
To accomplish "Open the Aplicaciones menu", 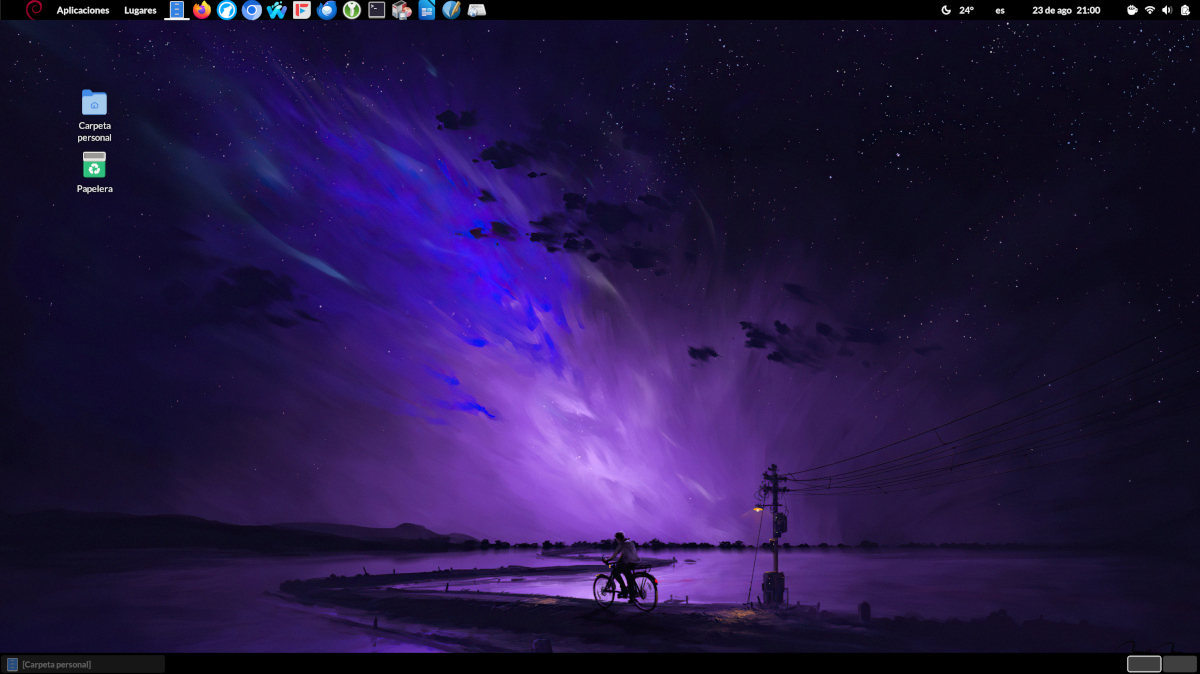I will pos(83,10).
